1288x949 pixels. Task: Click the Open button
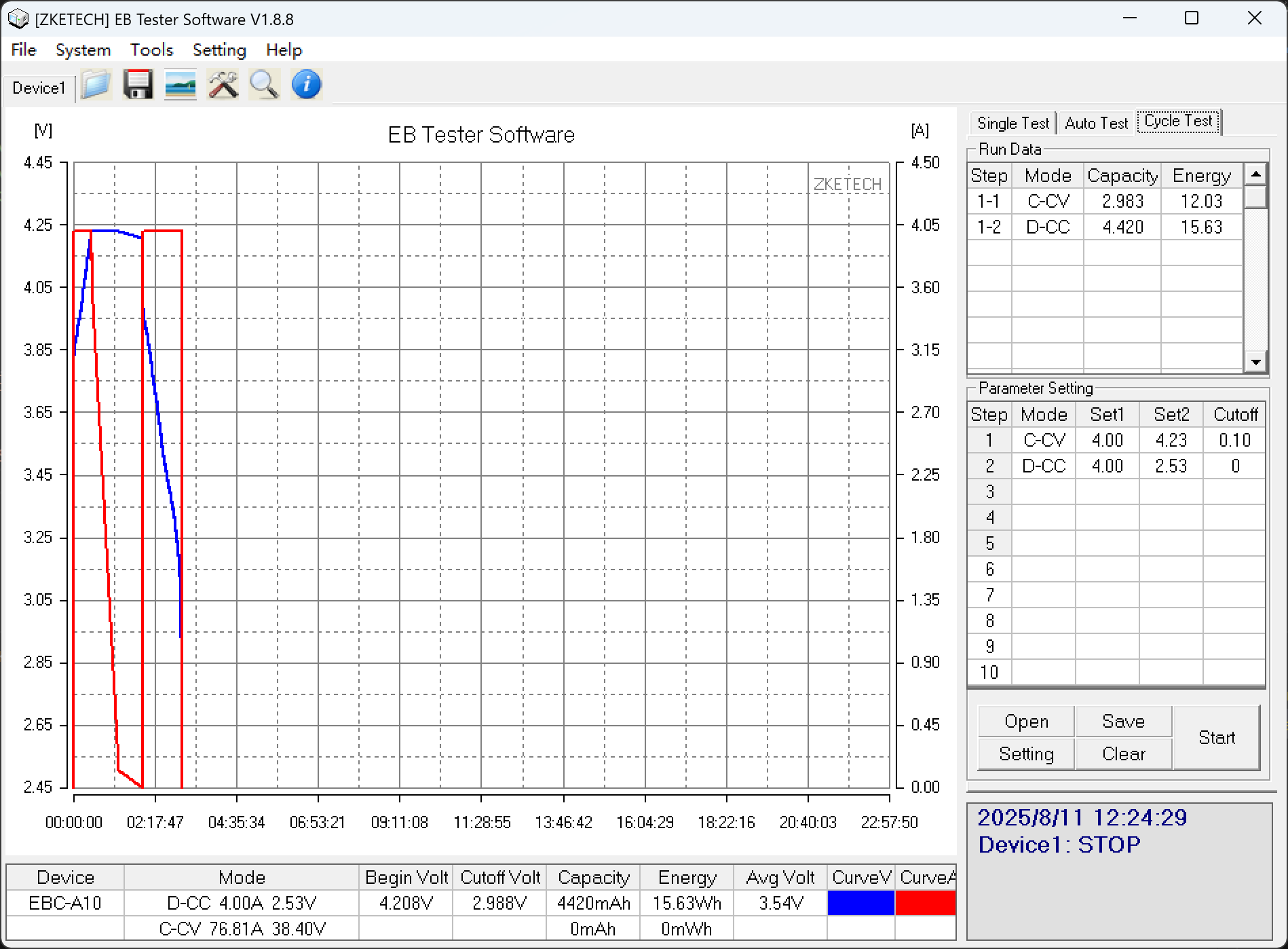click(1026, 722)
